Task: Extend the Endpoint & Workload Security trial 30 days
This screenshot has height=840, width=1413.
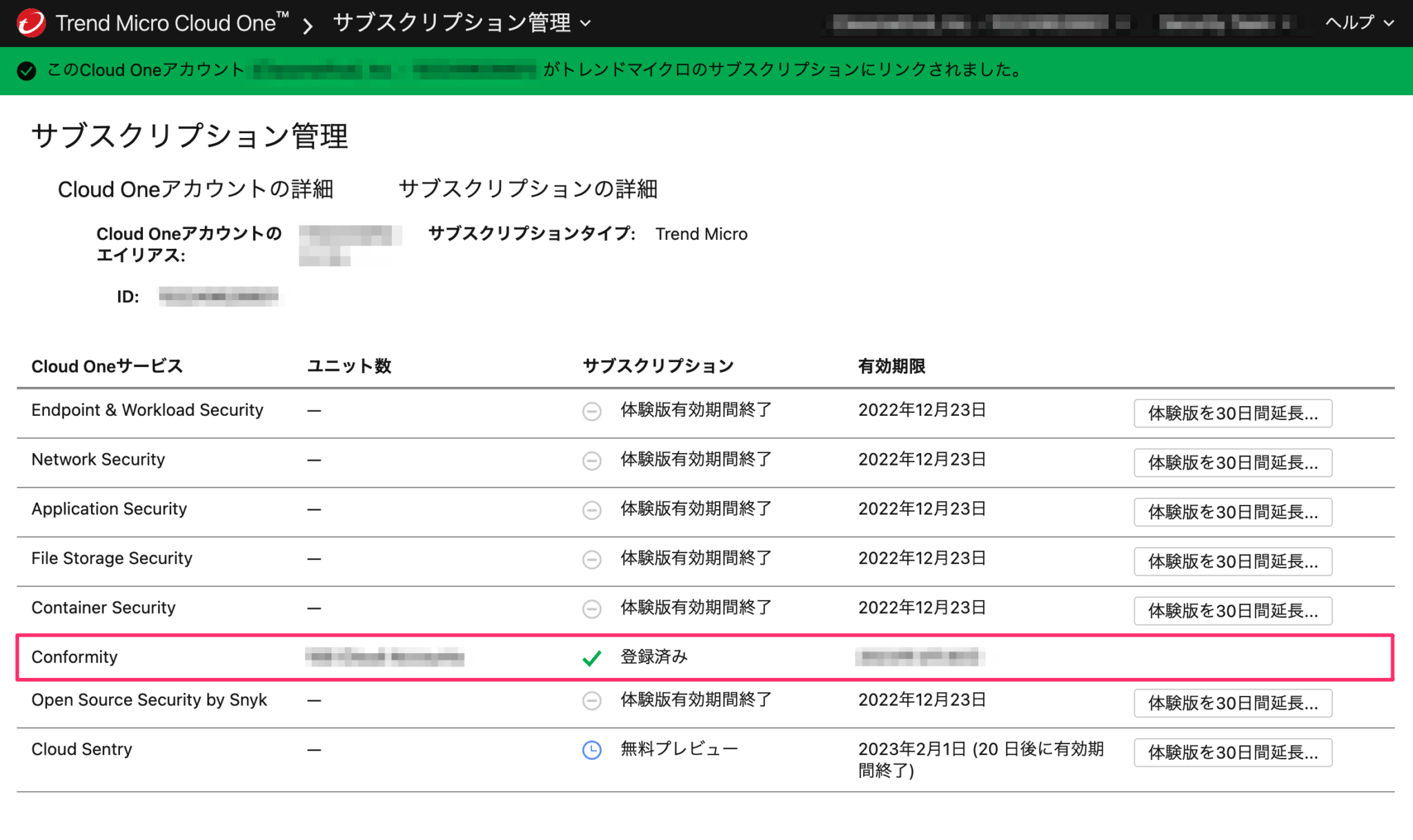Action: [x=1232, y=413]
